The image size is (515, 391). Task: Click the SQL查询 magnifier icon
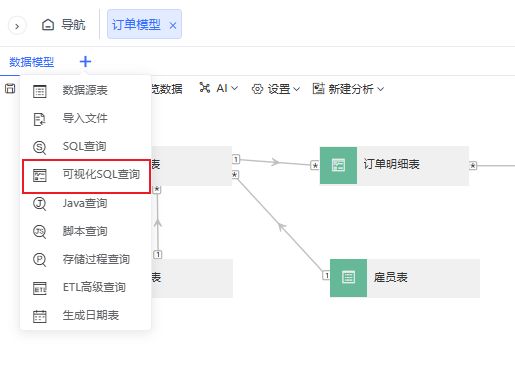coord(40,147)
